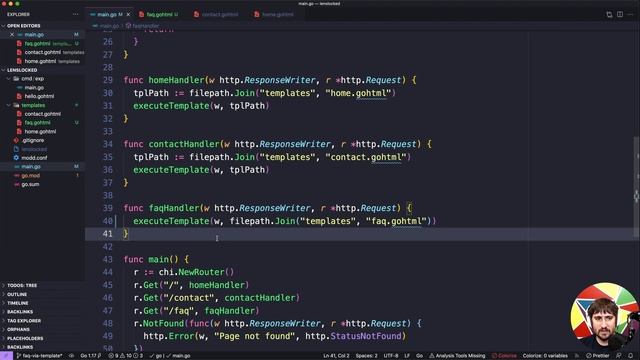Click the Prettier status item
Viewport: 640px width, 360px height.
[598, 356]
